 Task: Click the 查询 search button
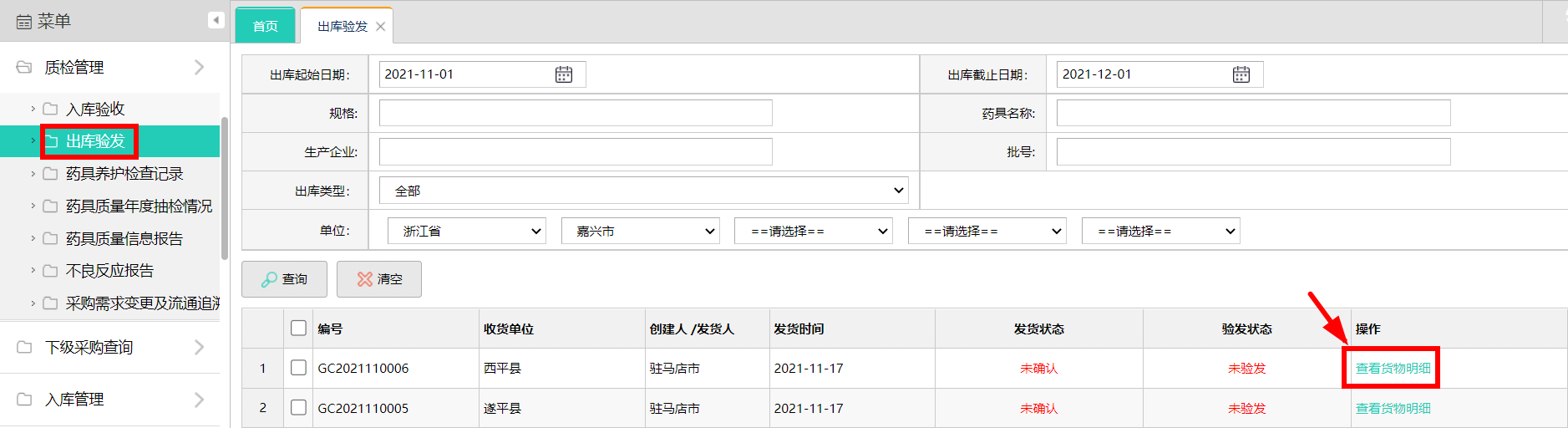284,279
